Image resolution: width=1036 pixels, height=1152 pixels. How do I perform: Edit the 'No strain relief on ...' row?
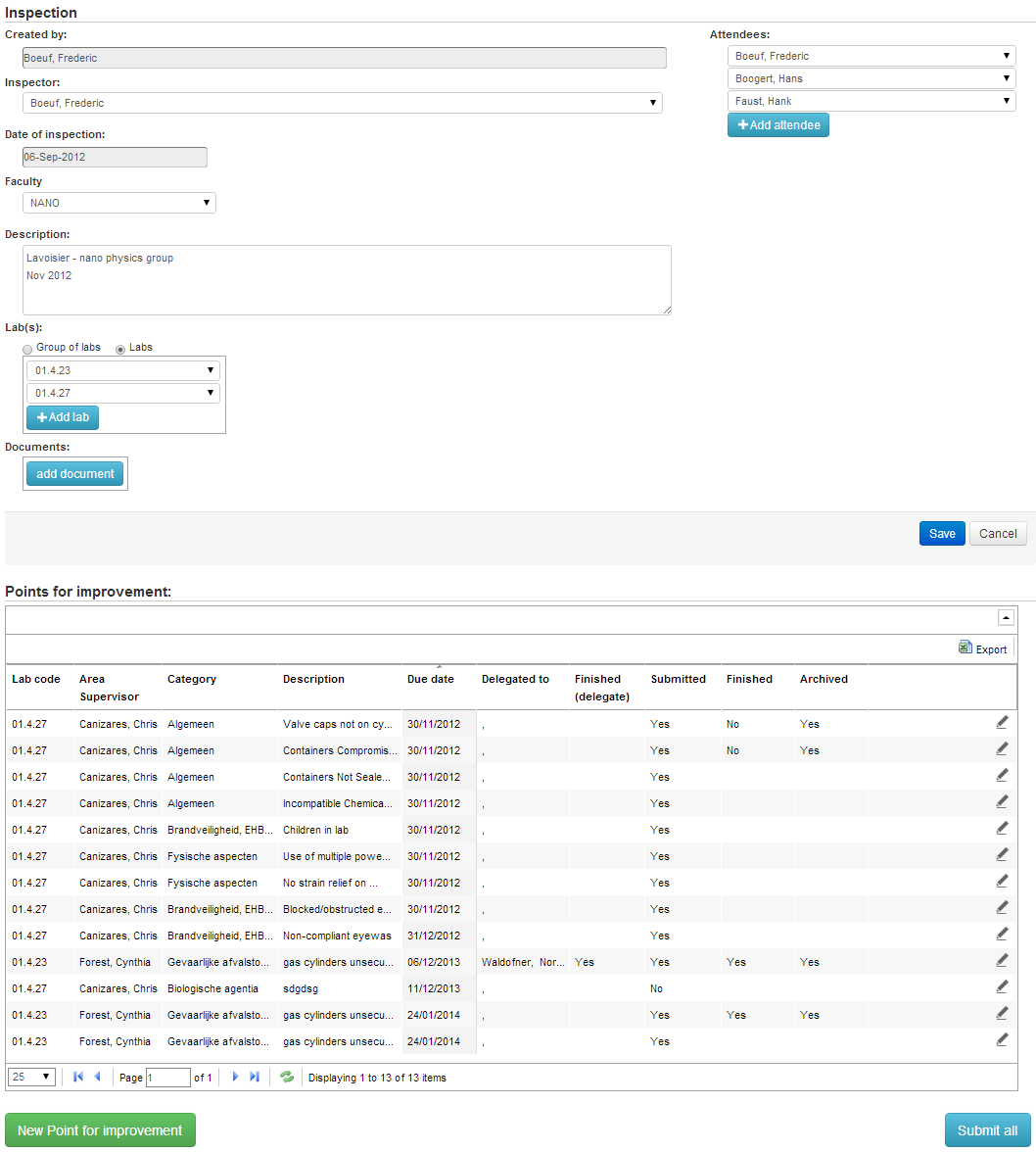click(x=1002, y=882)
